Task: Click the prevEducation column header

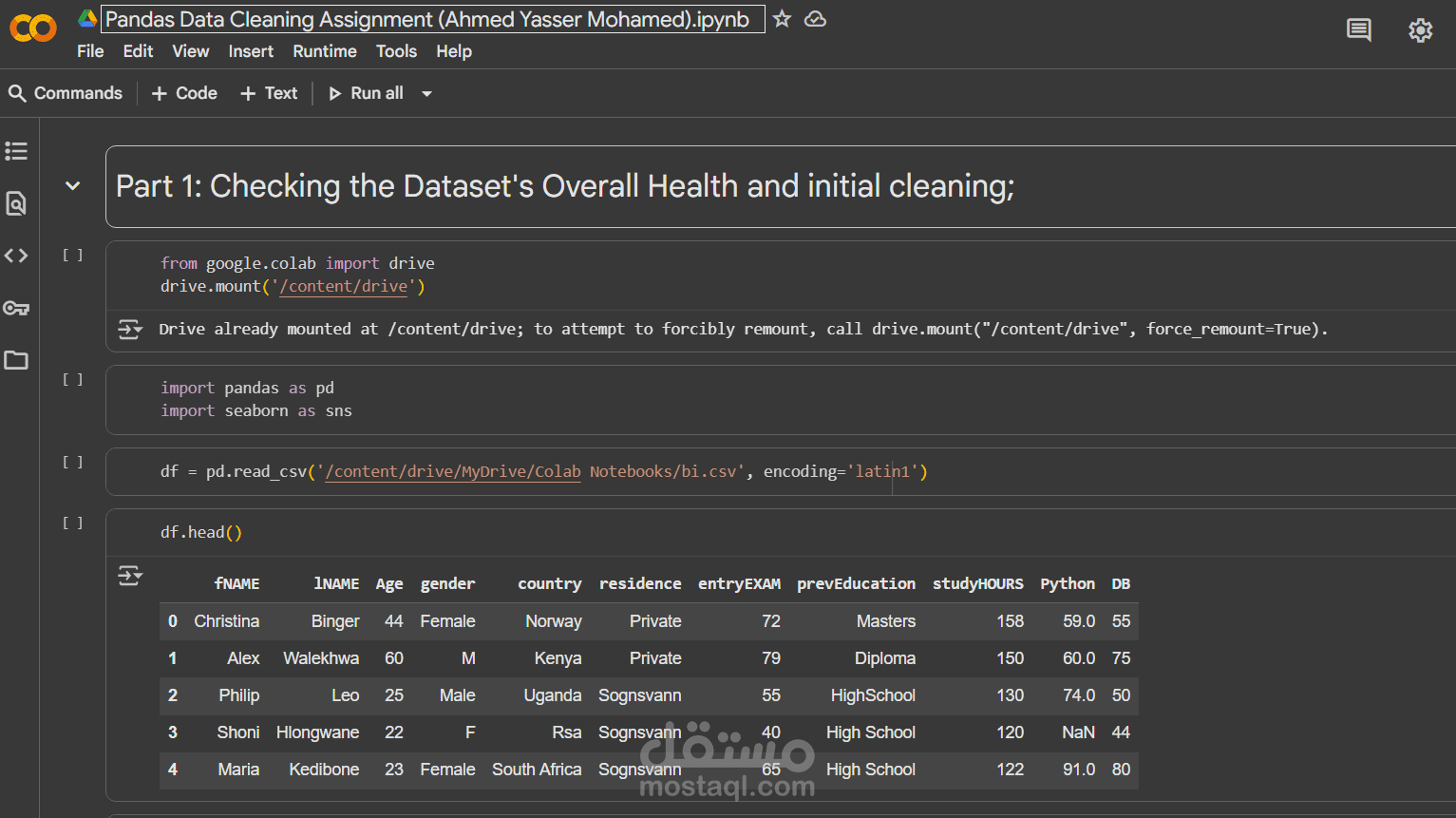Action: [856, 584]
